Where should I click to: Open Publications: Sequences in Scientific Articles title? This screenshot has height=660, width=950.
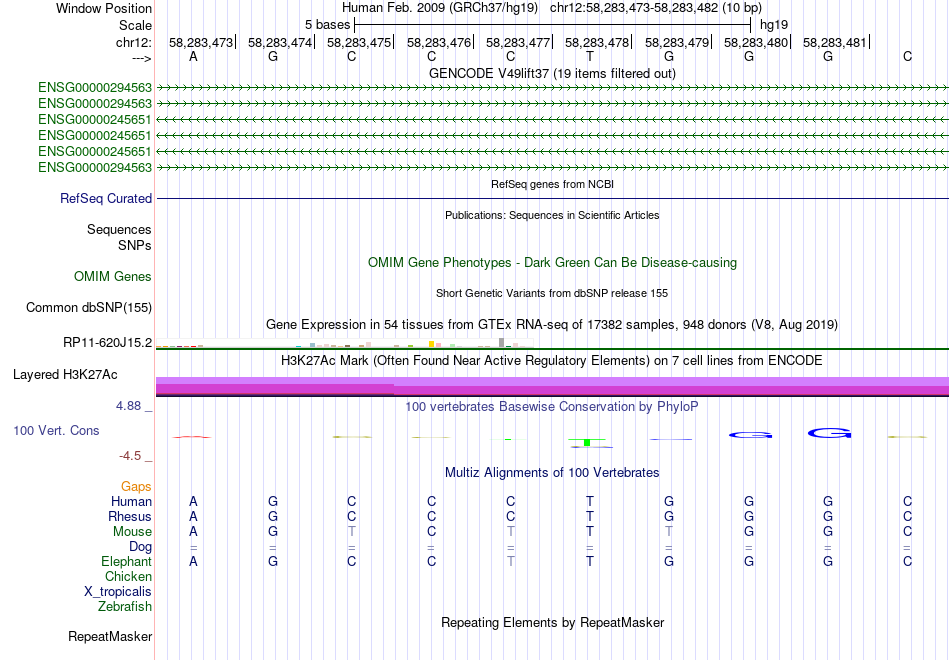pyautogui.click(x=552, y=215)
